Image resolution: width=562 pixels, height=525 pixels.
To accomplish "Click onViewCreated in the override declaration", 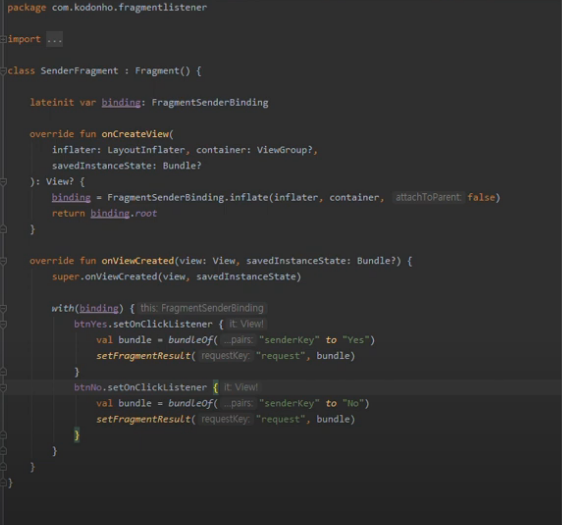I will [x=138, y=261].
